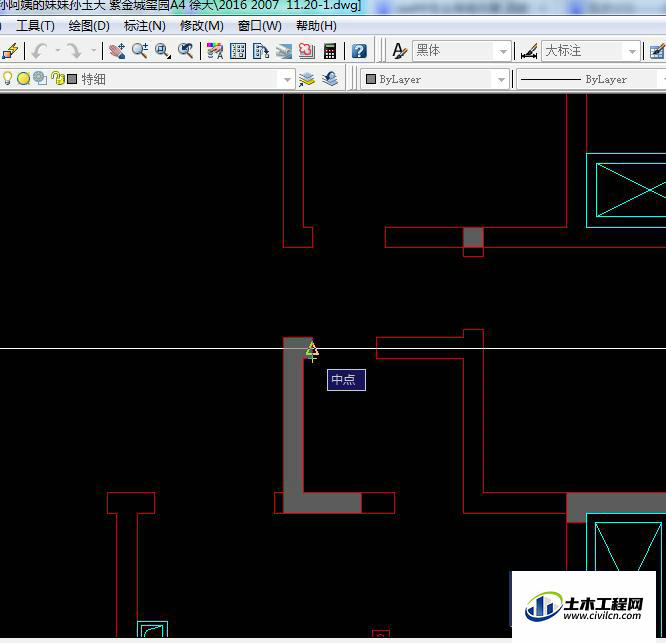
Task: Click the Undo arrow
Action: click(40, 51)
